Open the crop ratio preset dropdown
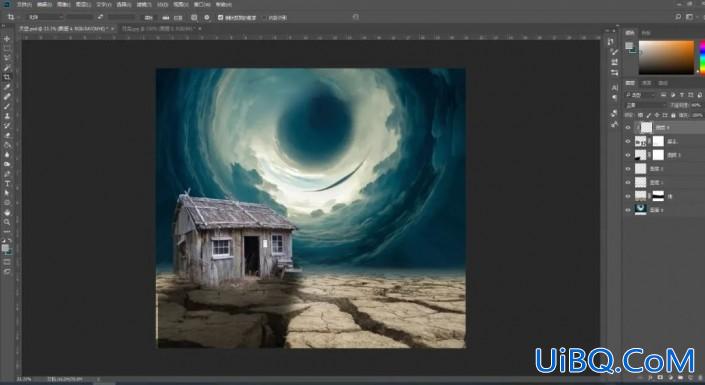The image size is (705, 385). pyautogui.click(x=45, y=17)
